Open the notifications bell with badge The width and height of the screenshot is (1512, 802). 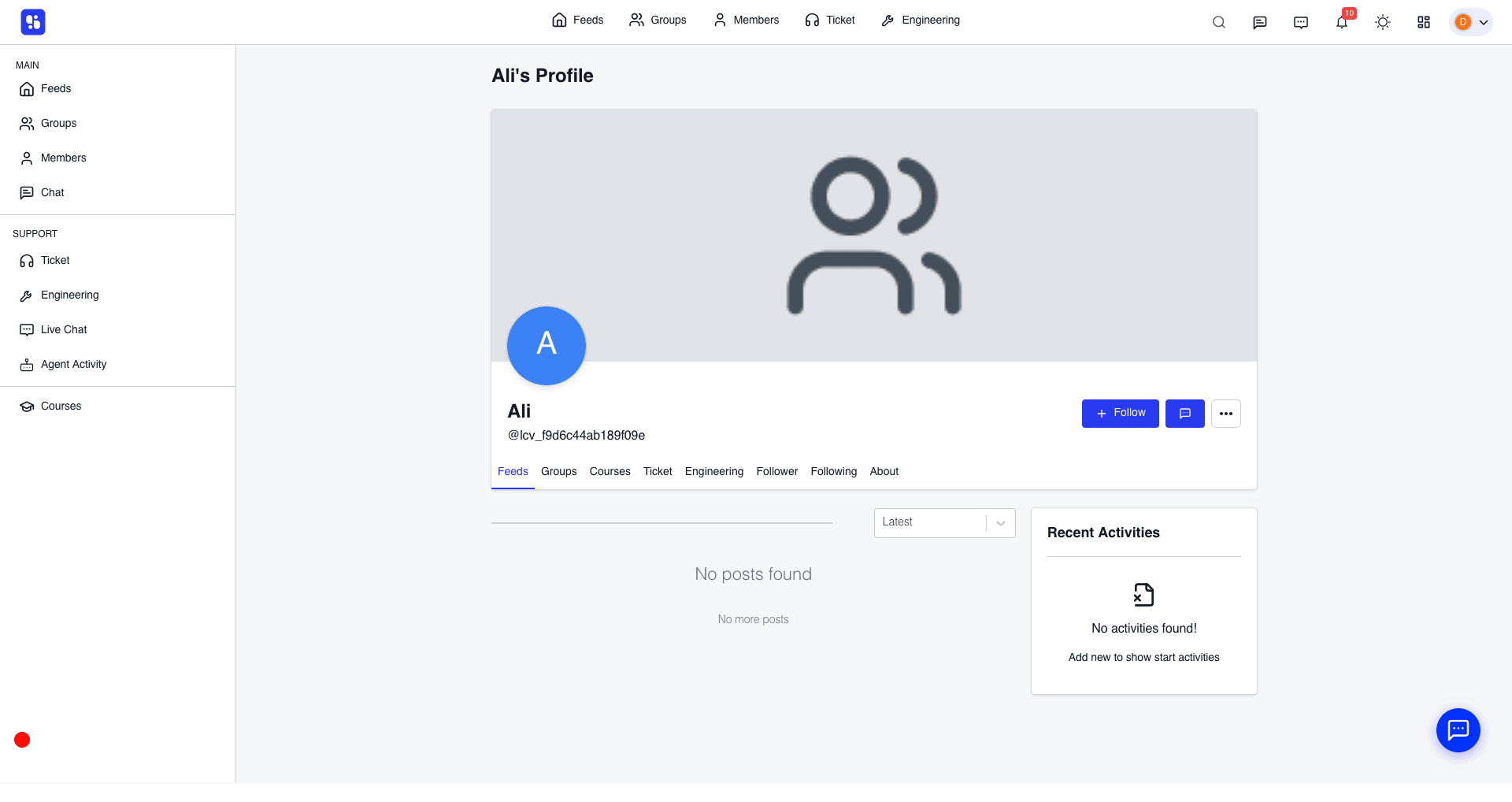pyautogui.click(x=1343, y=20)
